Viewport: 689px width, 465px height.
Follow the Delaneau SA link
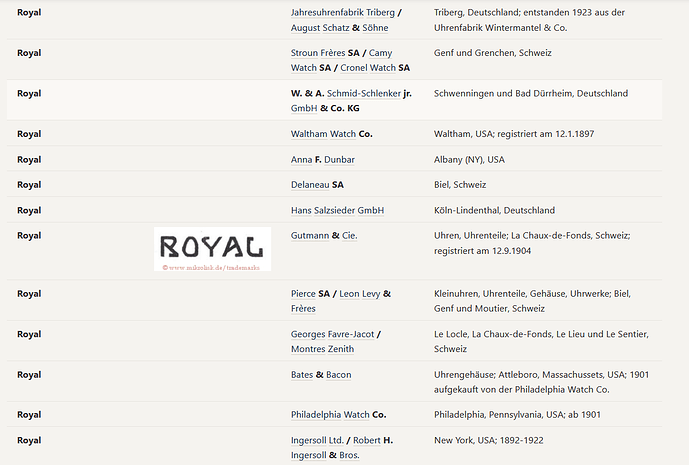pyautogui.click(x=317, y=185)
